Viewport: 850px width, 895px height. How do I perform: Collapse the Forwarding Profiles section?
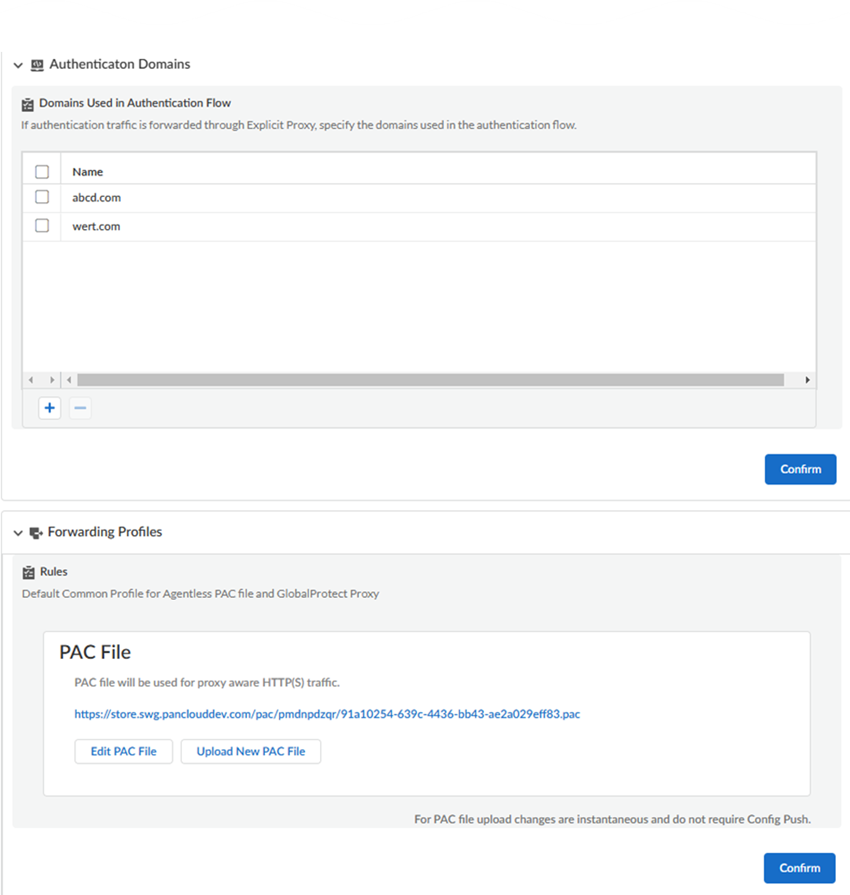(18, 533)
